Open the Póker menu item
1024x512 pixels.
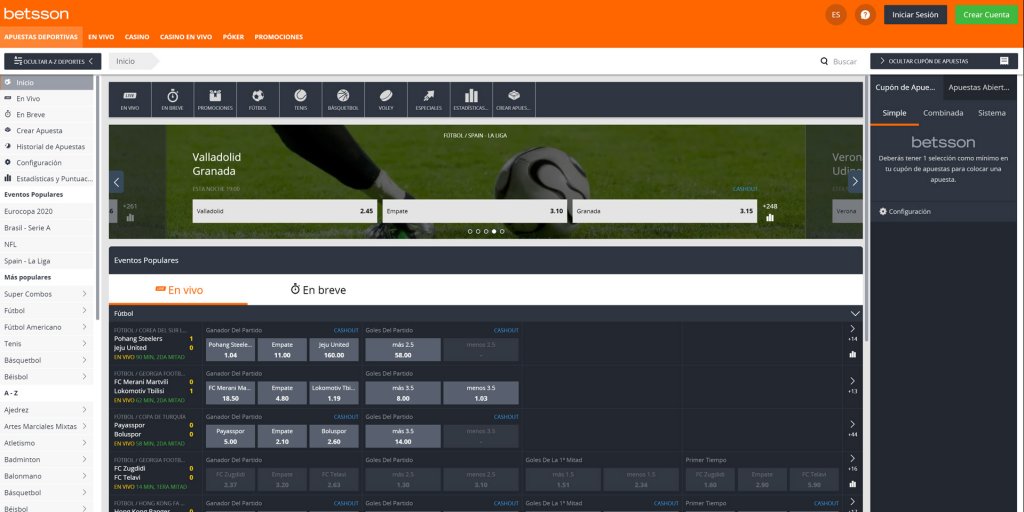[x=233, y=37]
